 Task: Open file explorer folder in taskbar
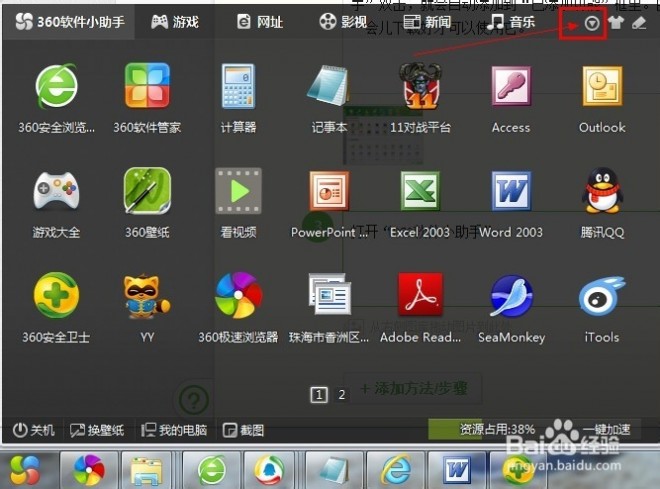[146, 470]
